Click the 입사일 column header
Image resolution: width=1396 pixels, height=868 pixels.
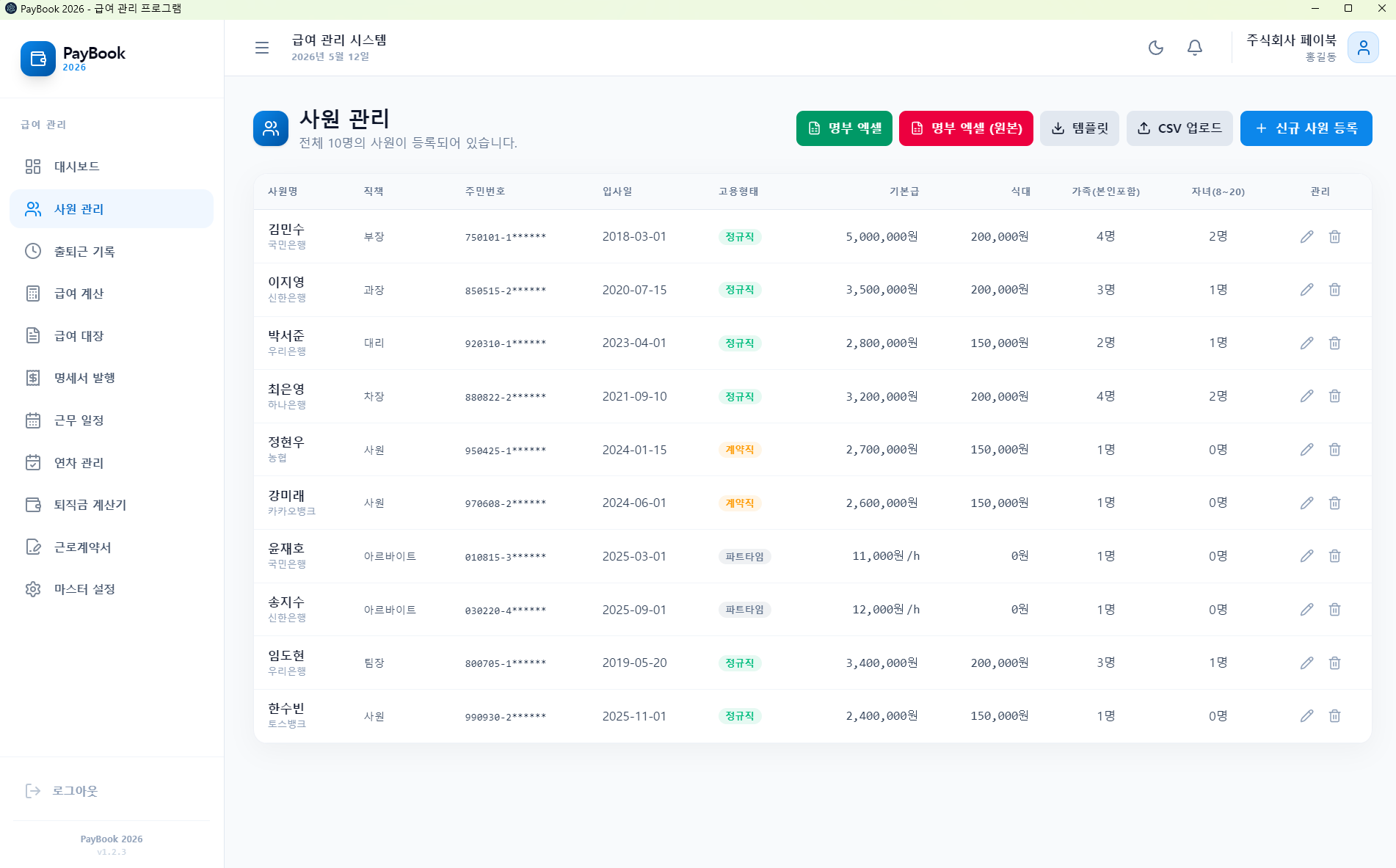pos(617,192)
